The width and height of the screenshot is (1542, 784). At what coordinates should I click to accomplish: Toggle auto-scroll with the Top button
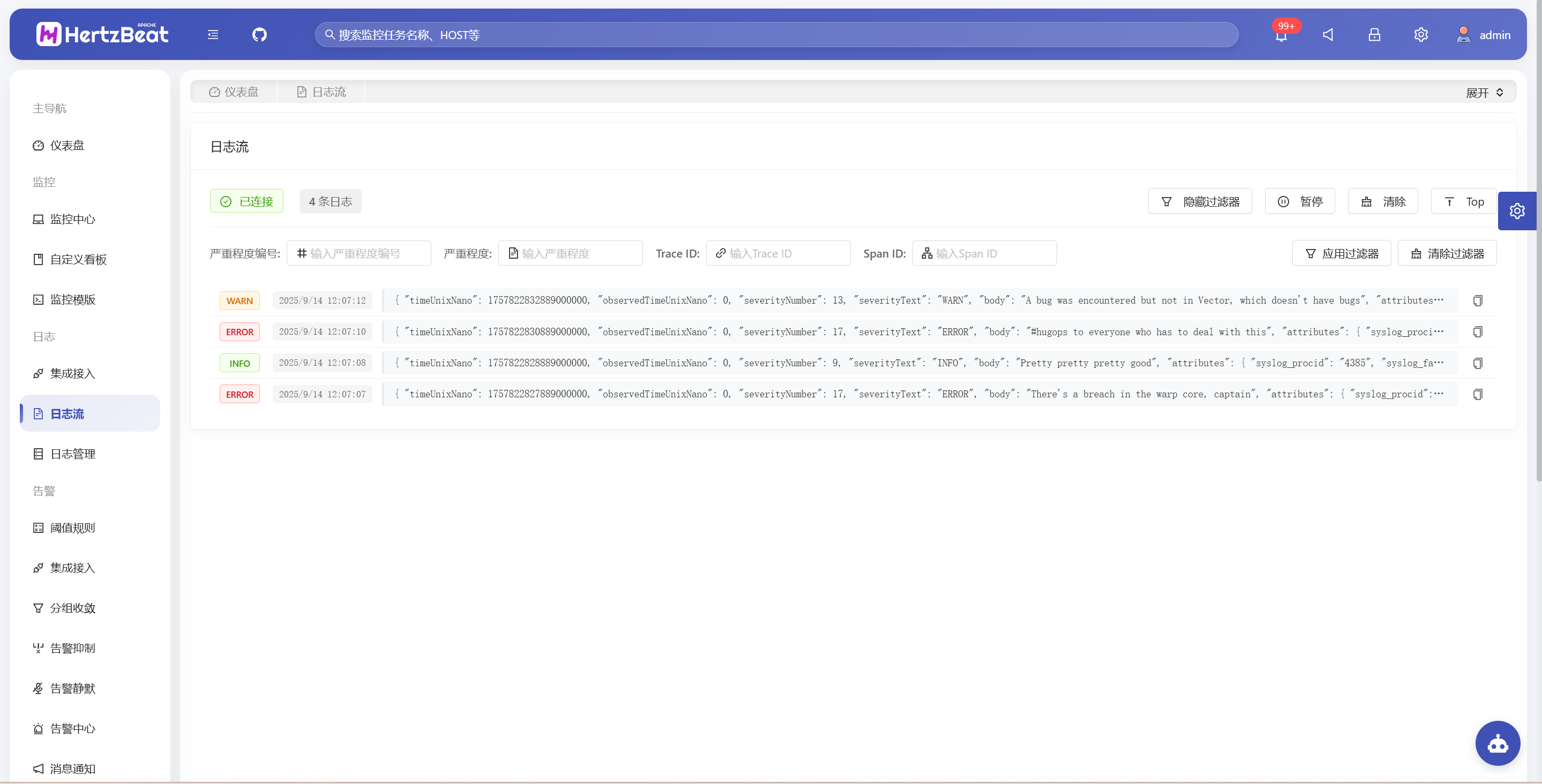point(1463,202)
